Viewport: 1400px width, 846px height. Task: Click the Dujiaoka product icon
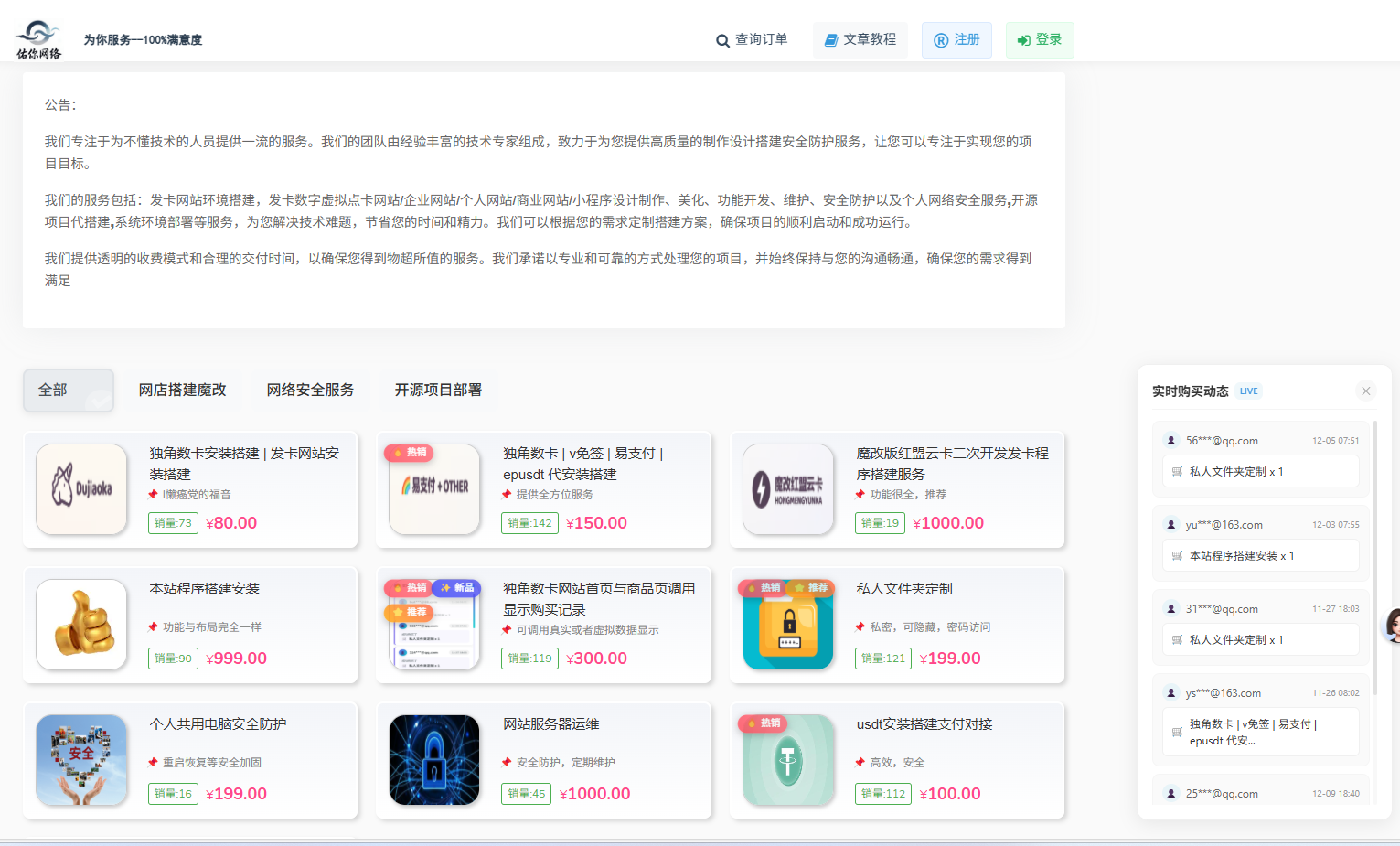[x=81, y=489]
